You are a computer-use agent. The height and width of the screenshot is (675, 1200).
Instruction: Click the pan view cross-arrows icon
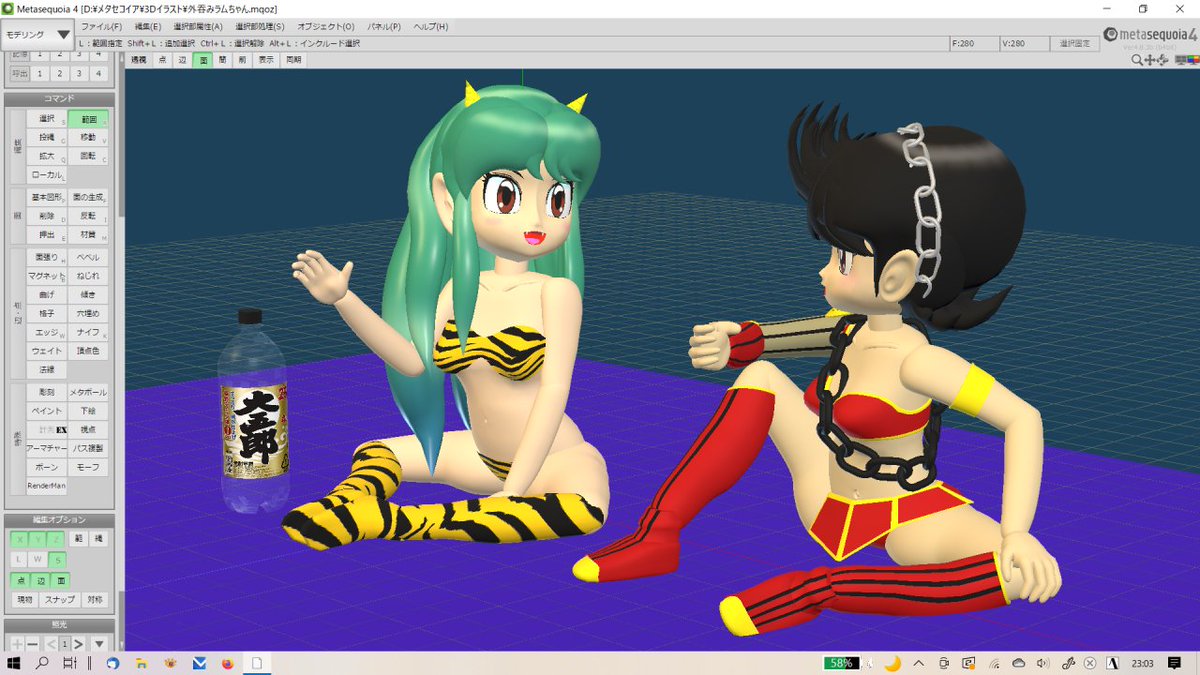pos(1149,60)
